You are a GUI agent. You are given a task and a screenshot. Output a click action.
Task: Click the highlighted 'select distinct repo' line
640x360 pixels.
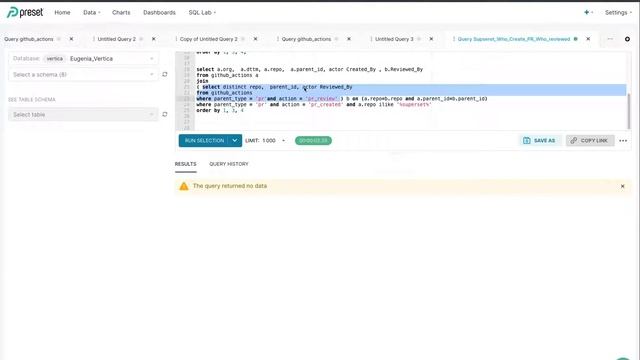click(274, 87)
